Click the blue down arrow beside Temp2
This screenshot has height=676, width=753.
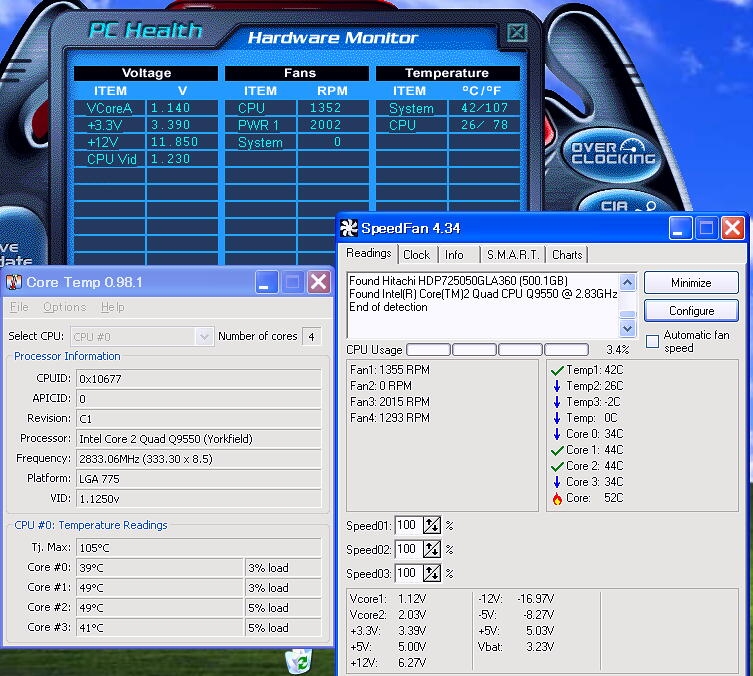click(x=557, y=386)
